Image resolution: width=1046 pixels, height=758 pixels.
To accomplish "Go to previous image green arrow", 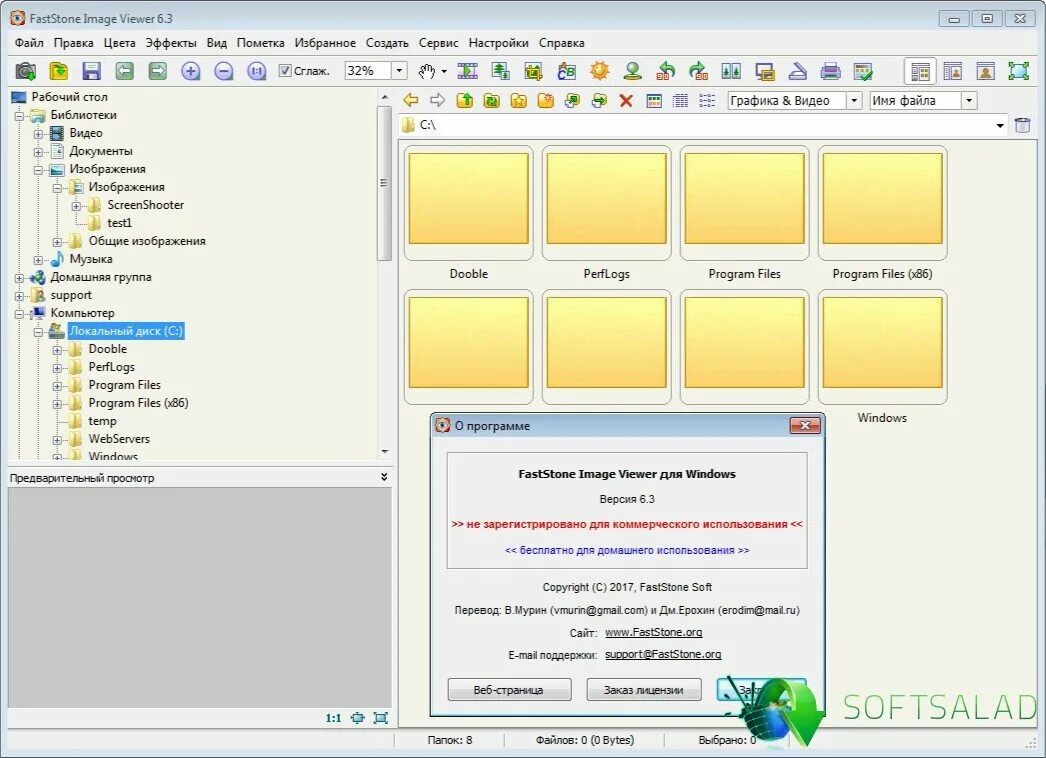I will pos(125,71).
